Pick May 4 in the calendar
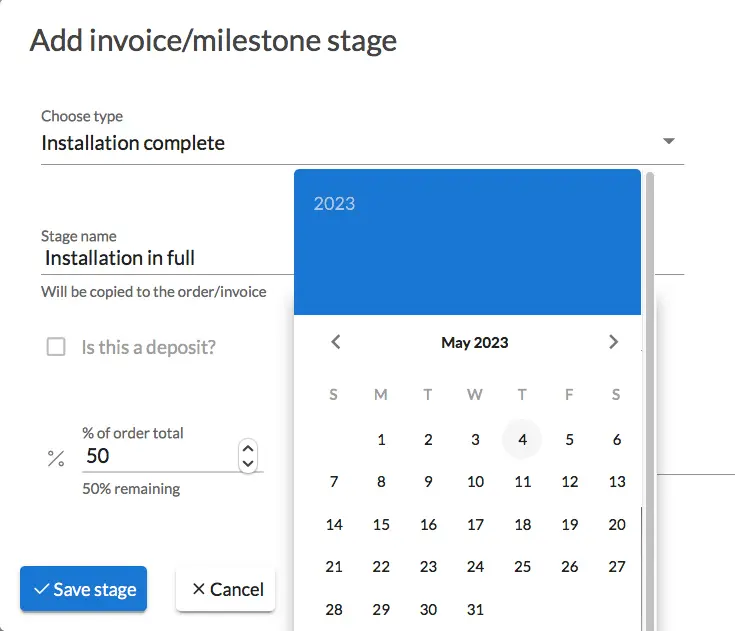 [522, 439]
